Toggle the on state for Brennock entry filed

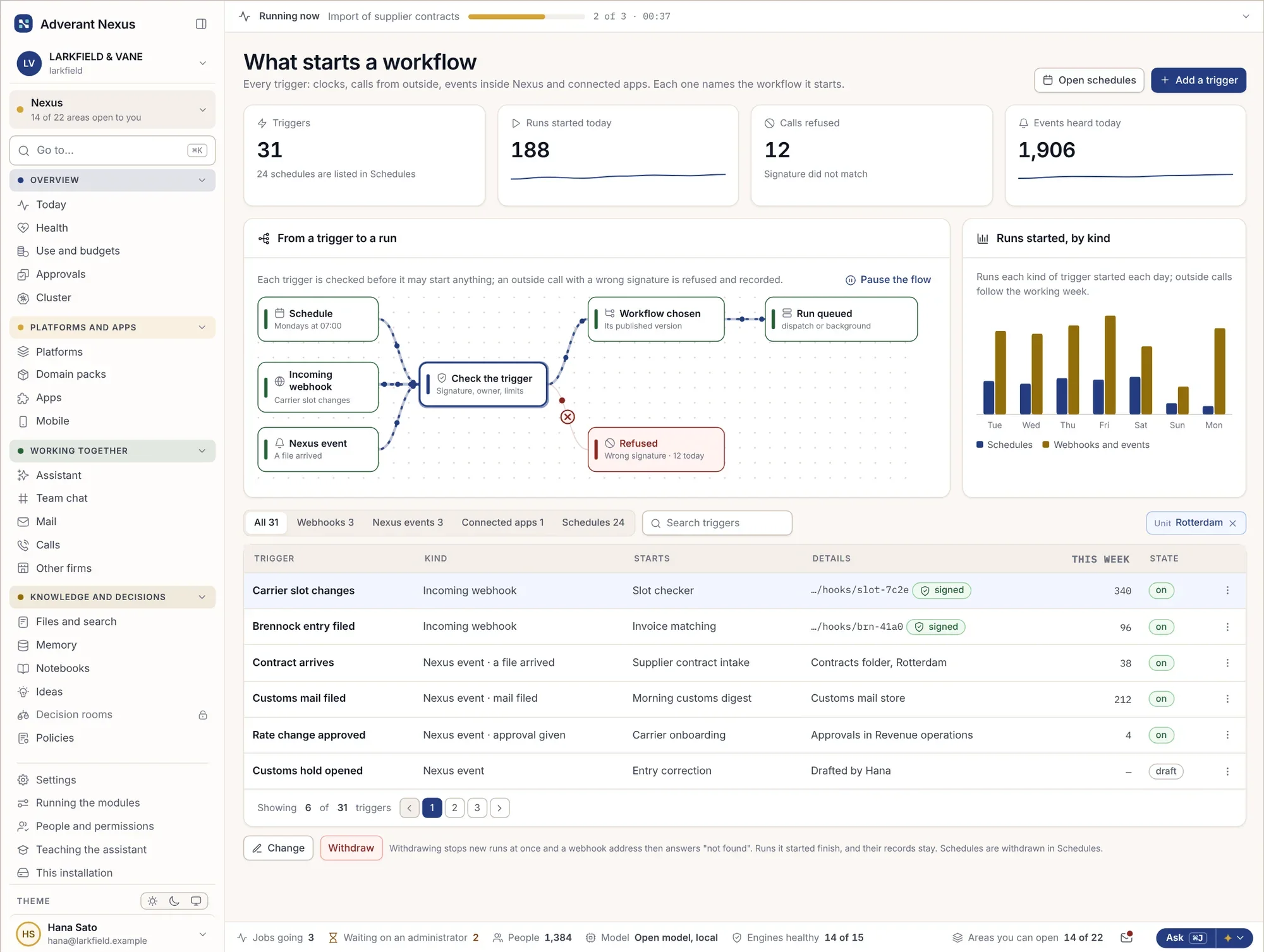[1161, 627]
